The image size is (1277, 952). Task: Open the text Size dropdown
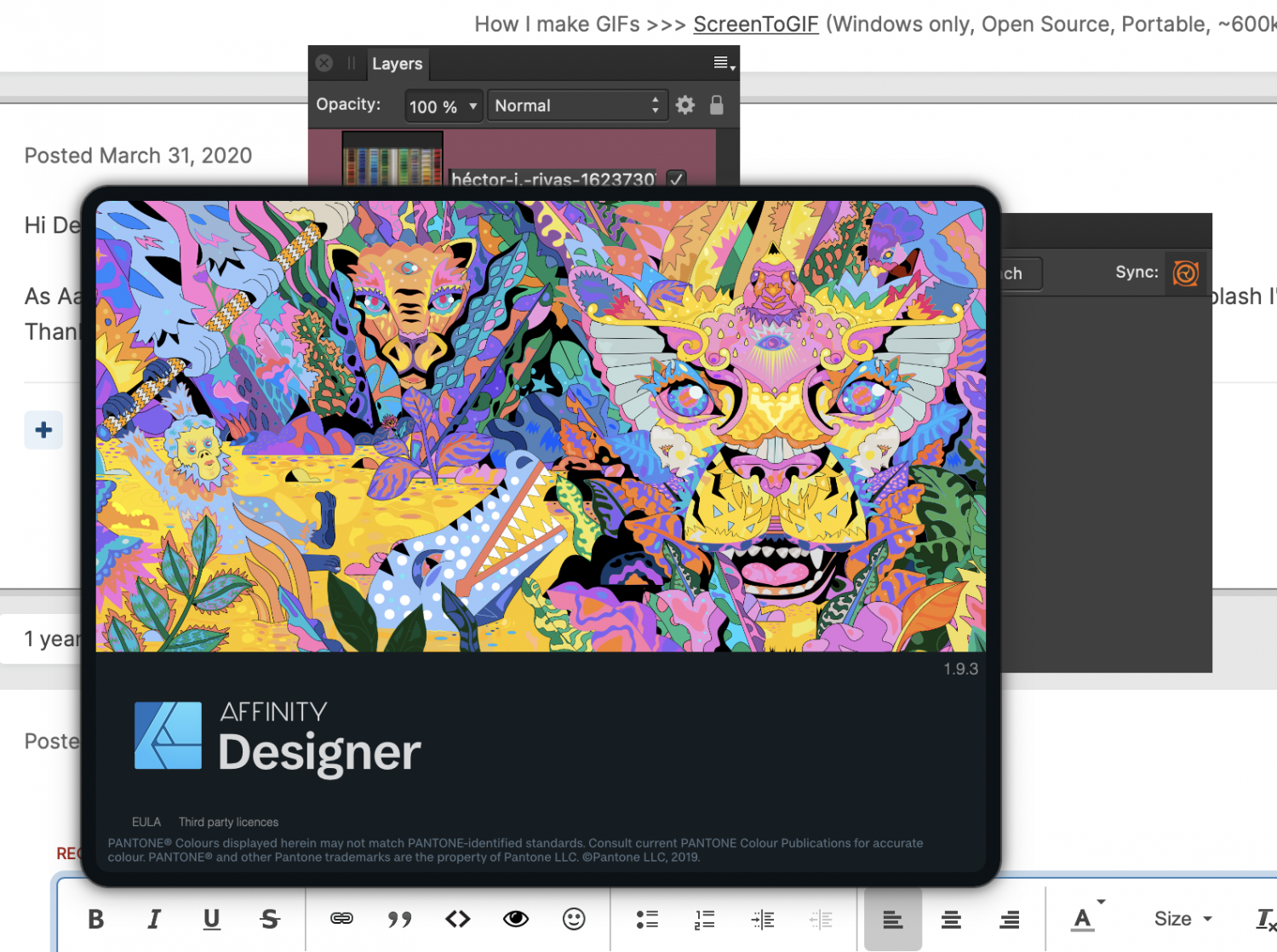point(1182,919)
